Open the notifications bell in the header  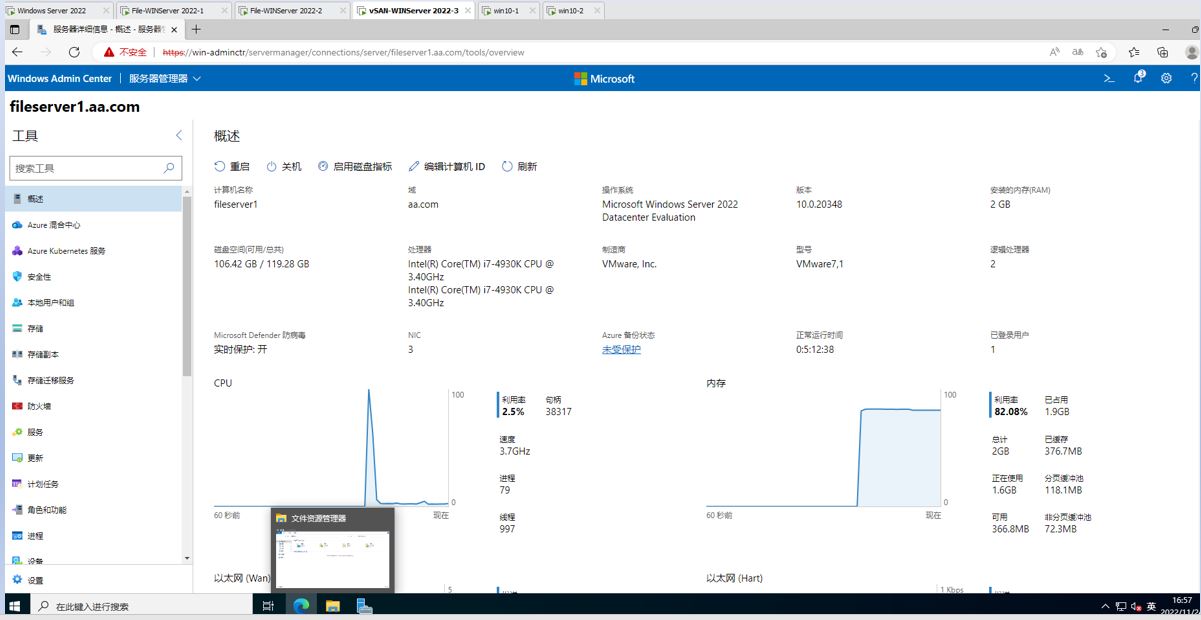tap(1138, 78)
